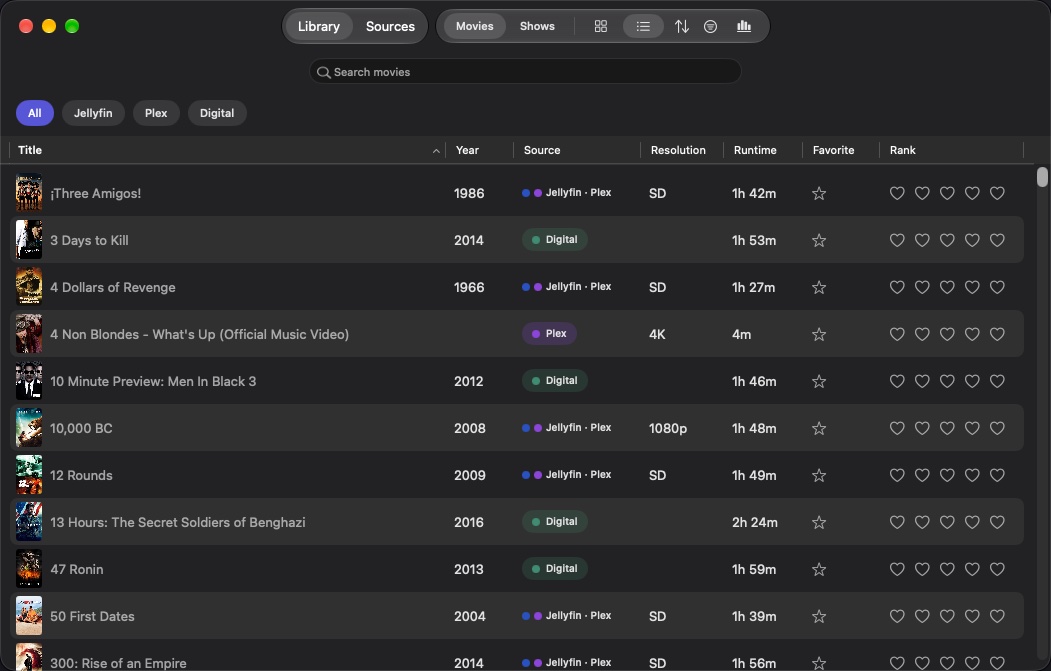
Task: Set first heart for Men In Black 3 preview
Action: (x=897, y=381)
